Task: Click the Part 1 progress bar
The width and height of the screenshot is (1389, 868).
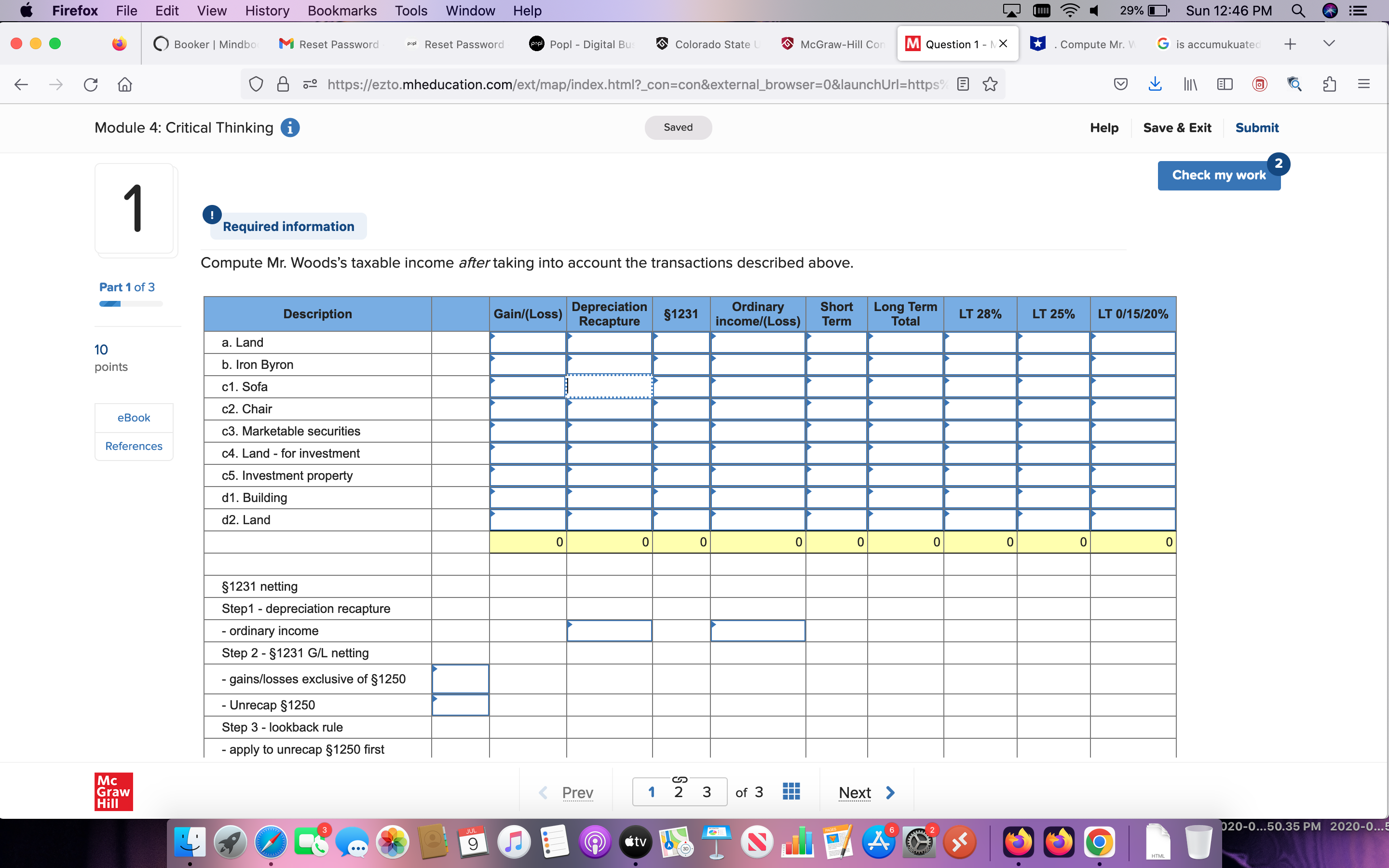Action: pos(131,304)
